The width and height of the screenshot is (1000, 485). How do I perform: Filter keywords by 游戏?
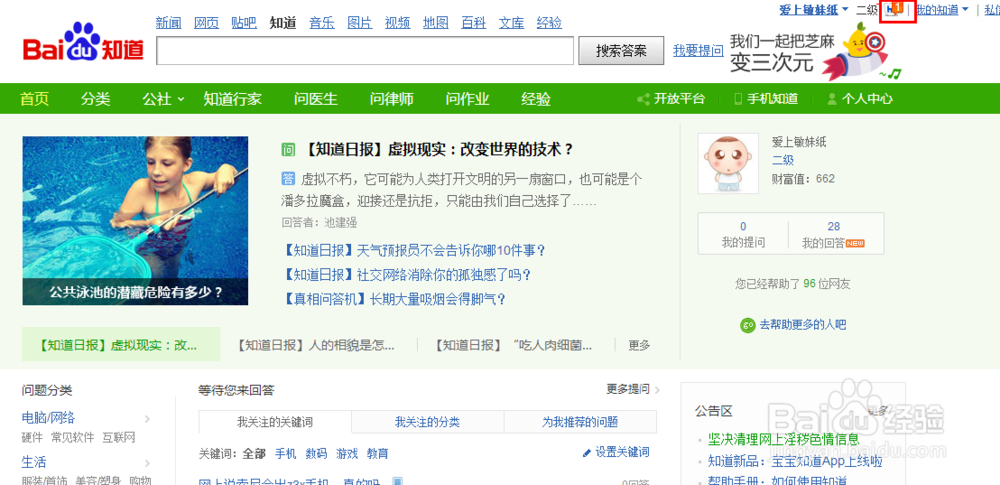[347, 454]
